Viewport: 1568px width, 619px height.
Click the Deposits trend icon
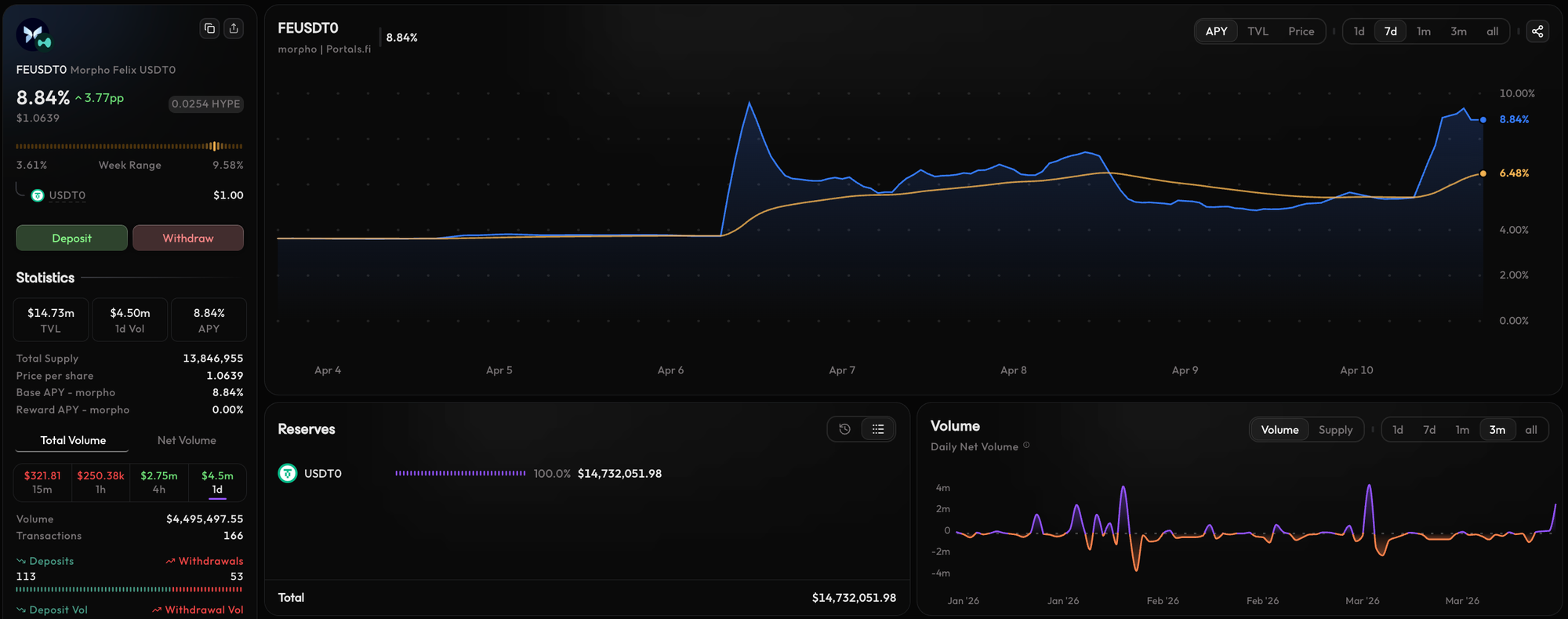click(21, 562)
